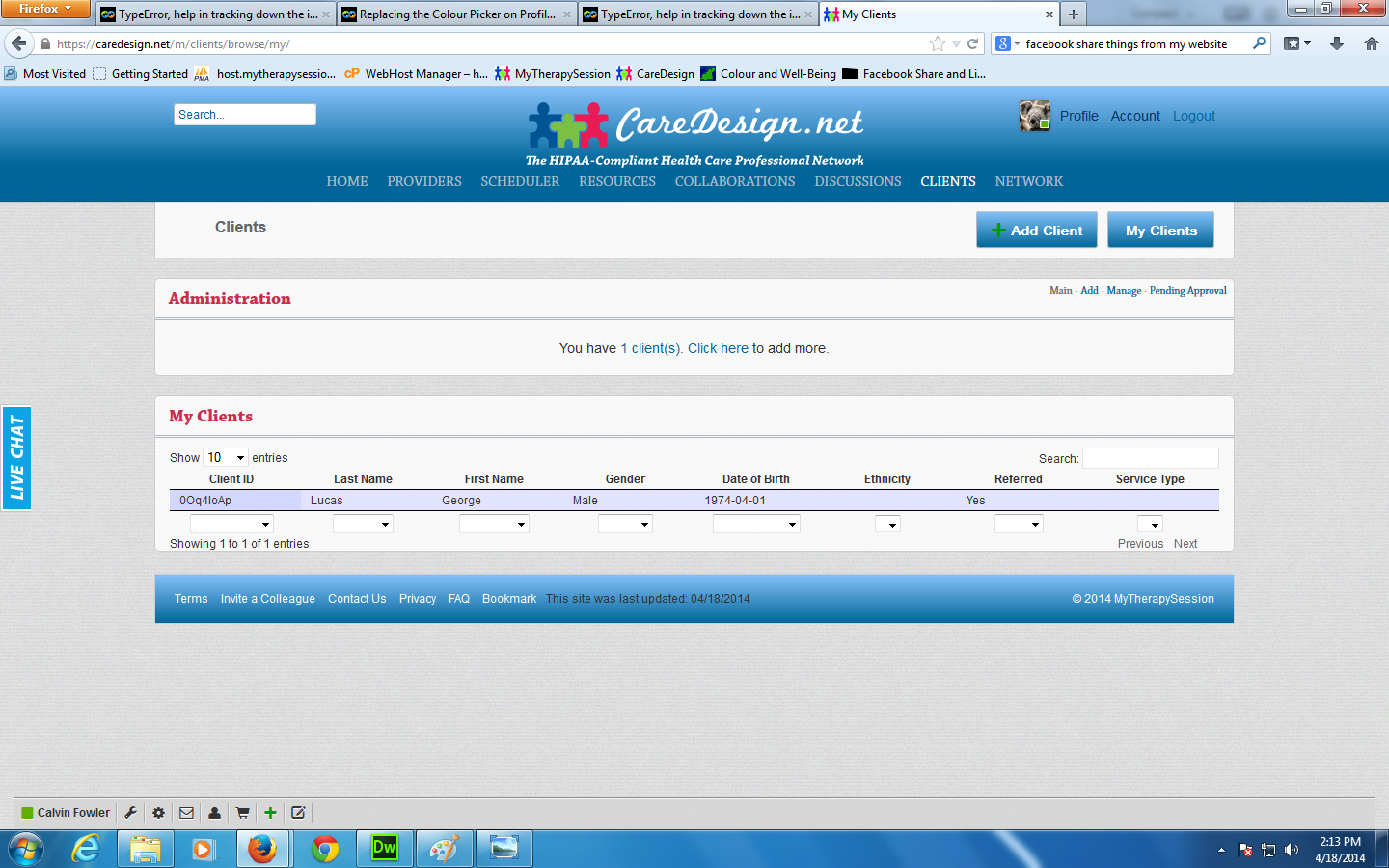The width and height of the screenshot is (1389, 868).
Task: Reload the page with refresh icon
Action: 973,43
